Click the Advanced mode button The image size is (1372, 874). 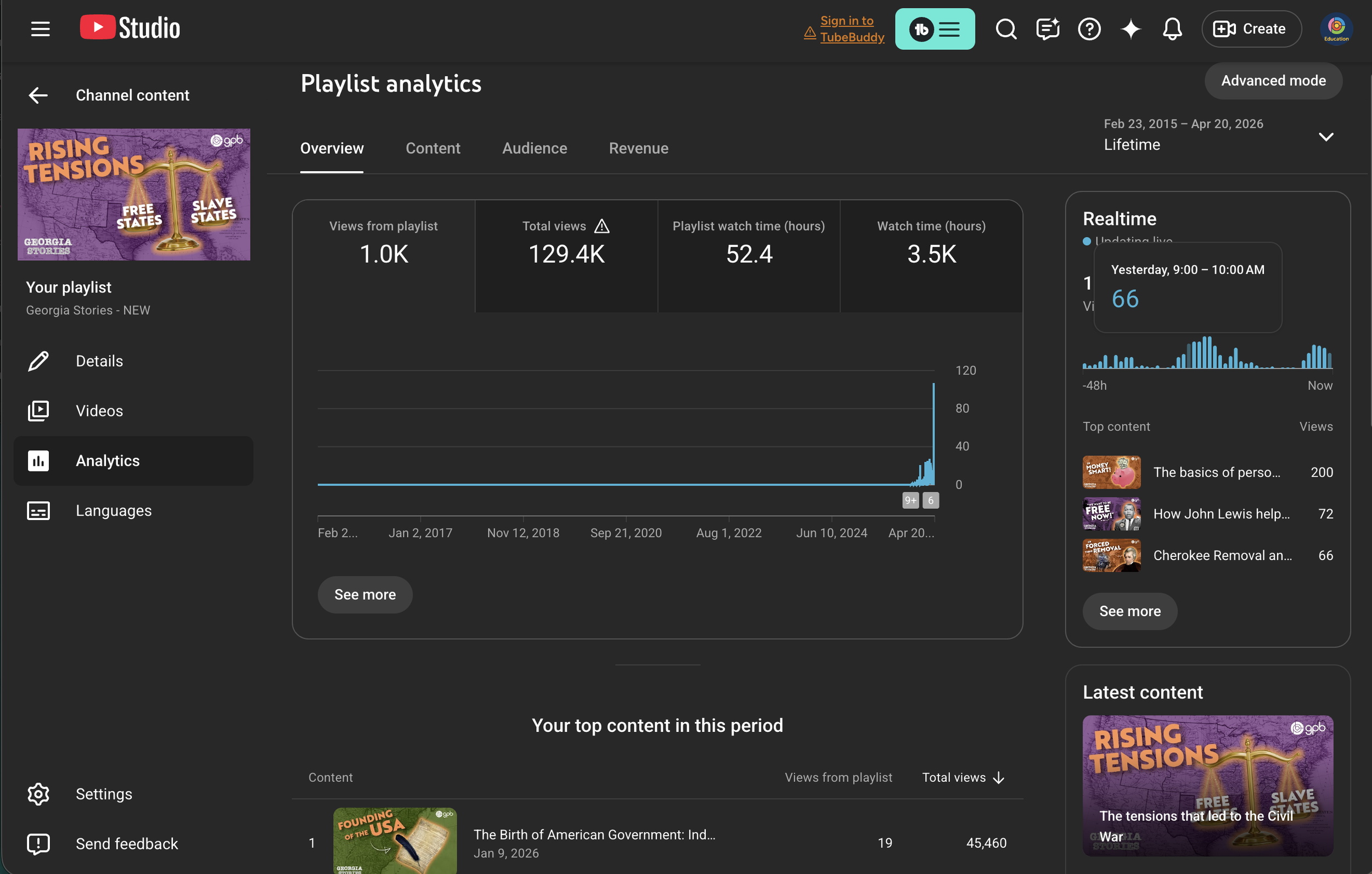click(x=1273, y=81)
